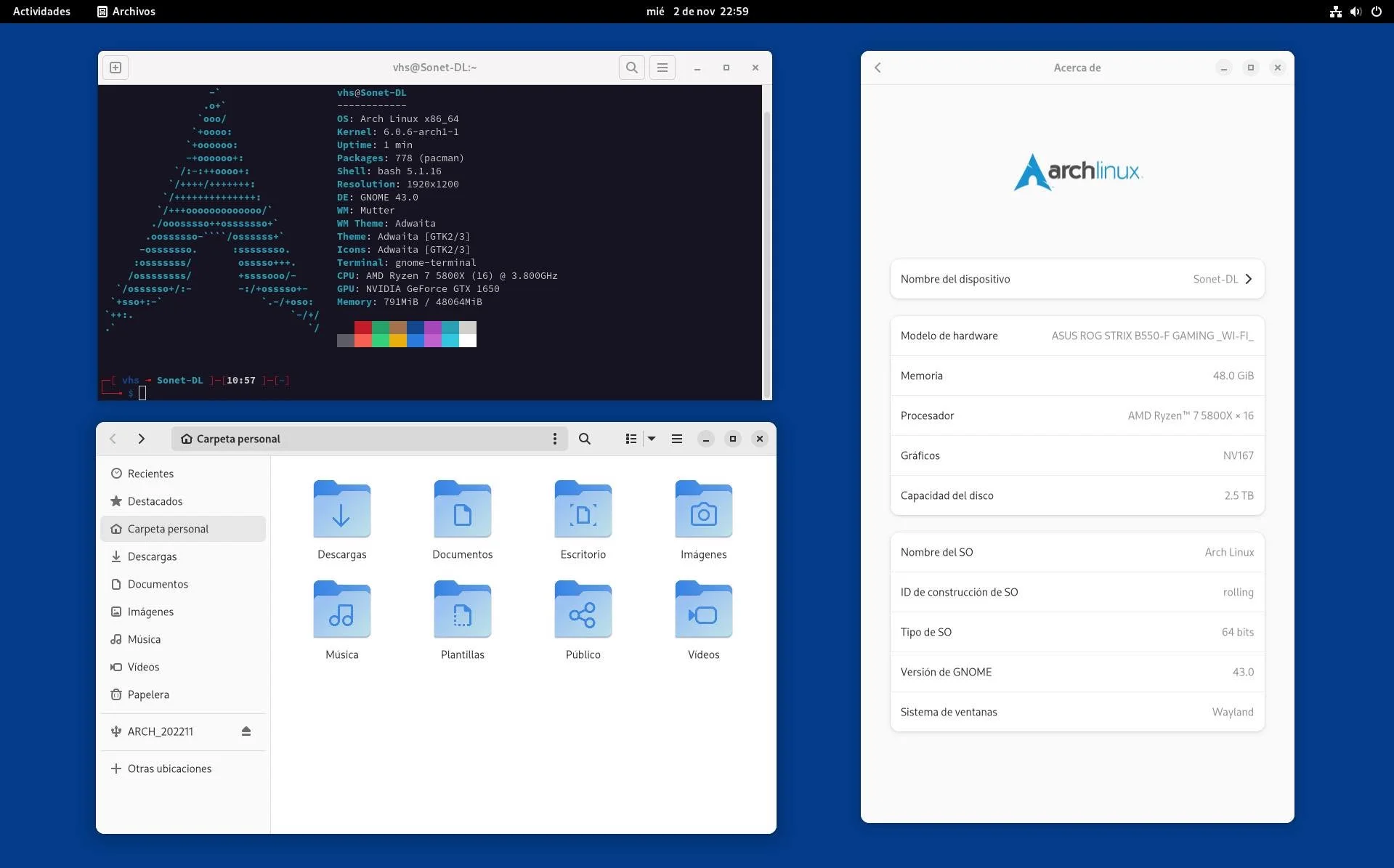
Task: Click the ID de construcción de SO row
Action: coord(1077,592)
